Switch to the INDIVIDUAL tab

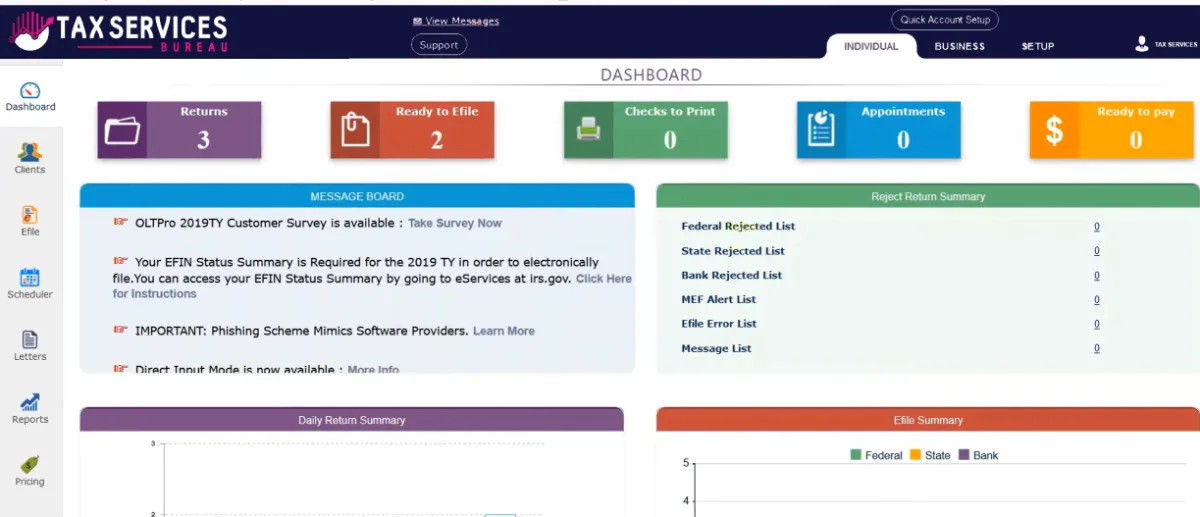point(871,46)
